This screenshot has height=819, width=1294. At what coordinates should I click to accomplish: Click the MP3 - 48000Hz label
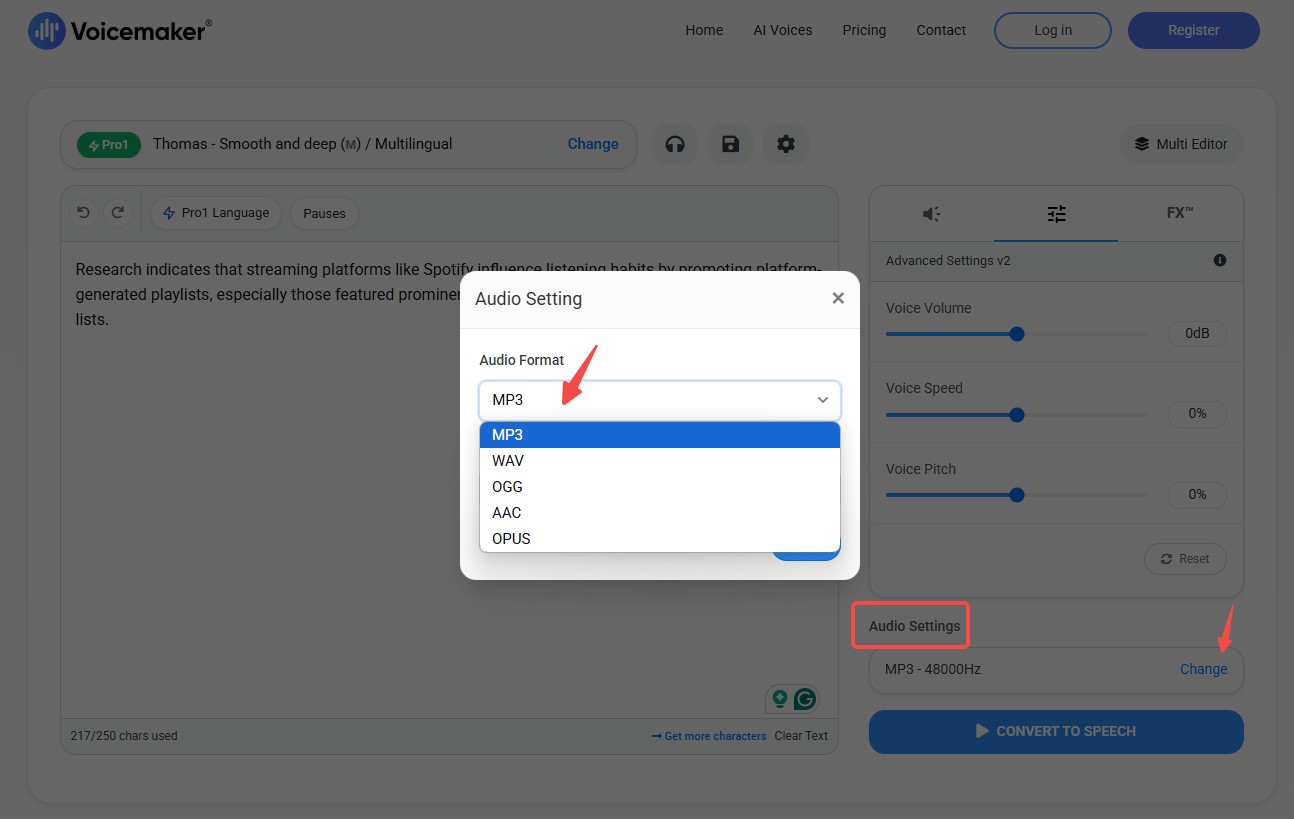tap(933, 669)
